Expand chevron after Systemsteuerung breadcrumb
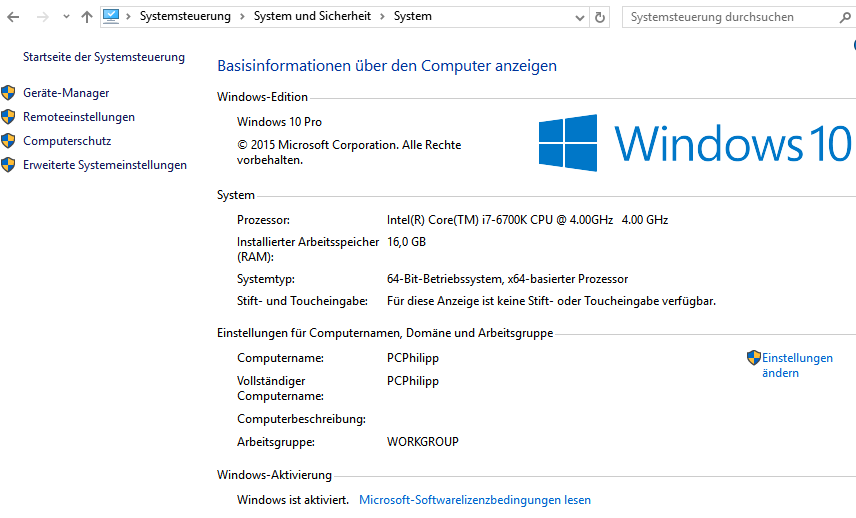The width and height of the screenshot is (856, 518). click(242, 17)
